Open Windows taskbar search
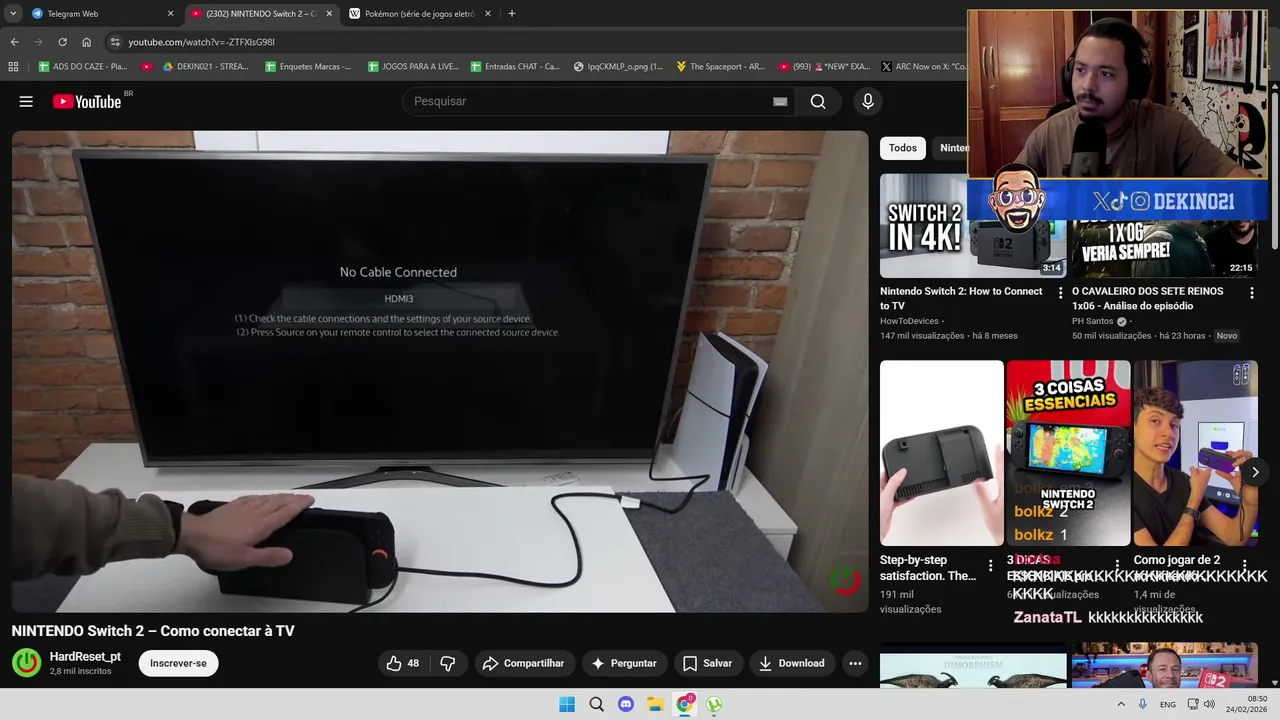Screen dimensions: 1280x720 tap(596, 704)
